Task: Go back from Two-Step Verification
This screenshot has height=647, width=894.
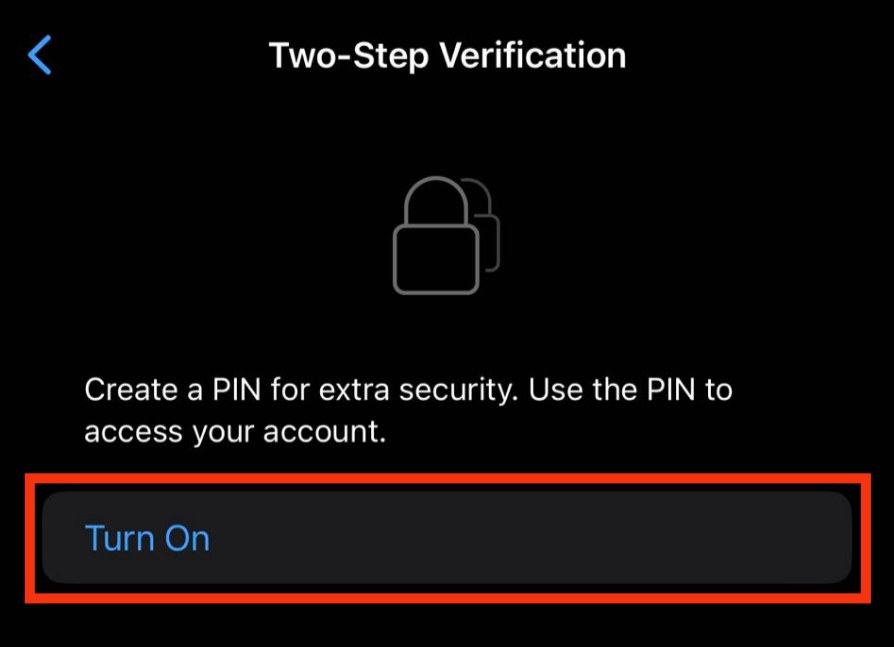Action: pyautogui.click(x=39, y=55)
